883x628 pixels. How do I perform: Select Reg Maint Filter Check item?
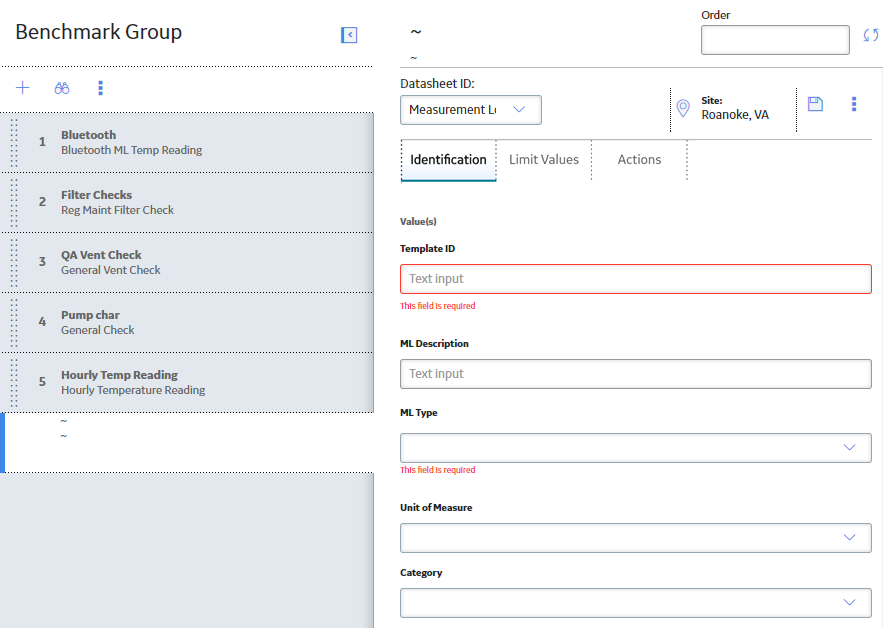(187, 203)
